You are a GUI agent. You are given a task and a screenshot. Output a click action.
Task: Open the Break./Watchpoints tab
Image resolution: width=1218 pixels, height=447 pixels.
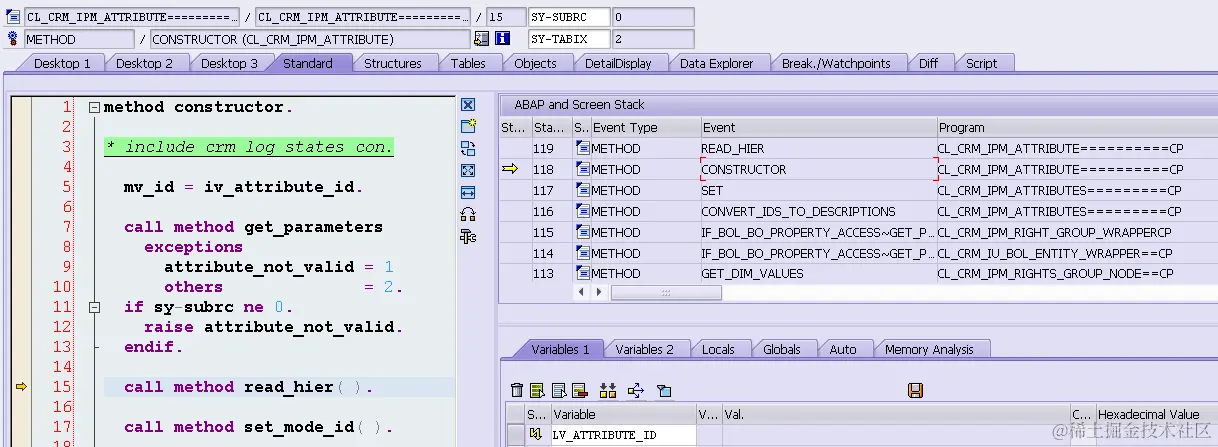[836, 63]
